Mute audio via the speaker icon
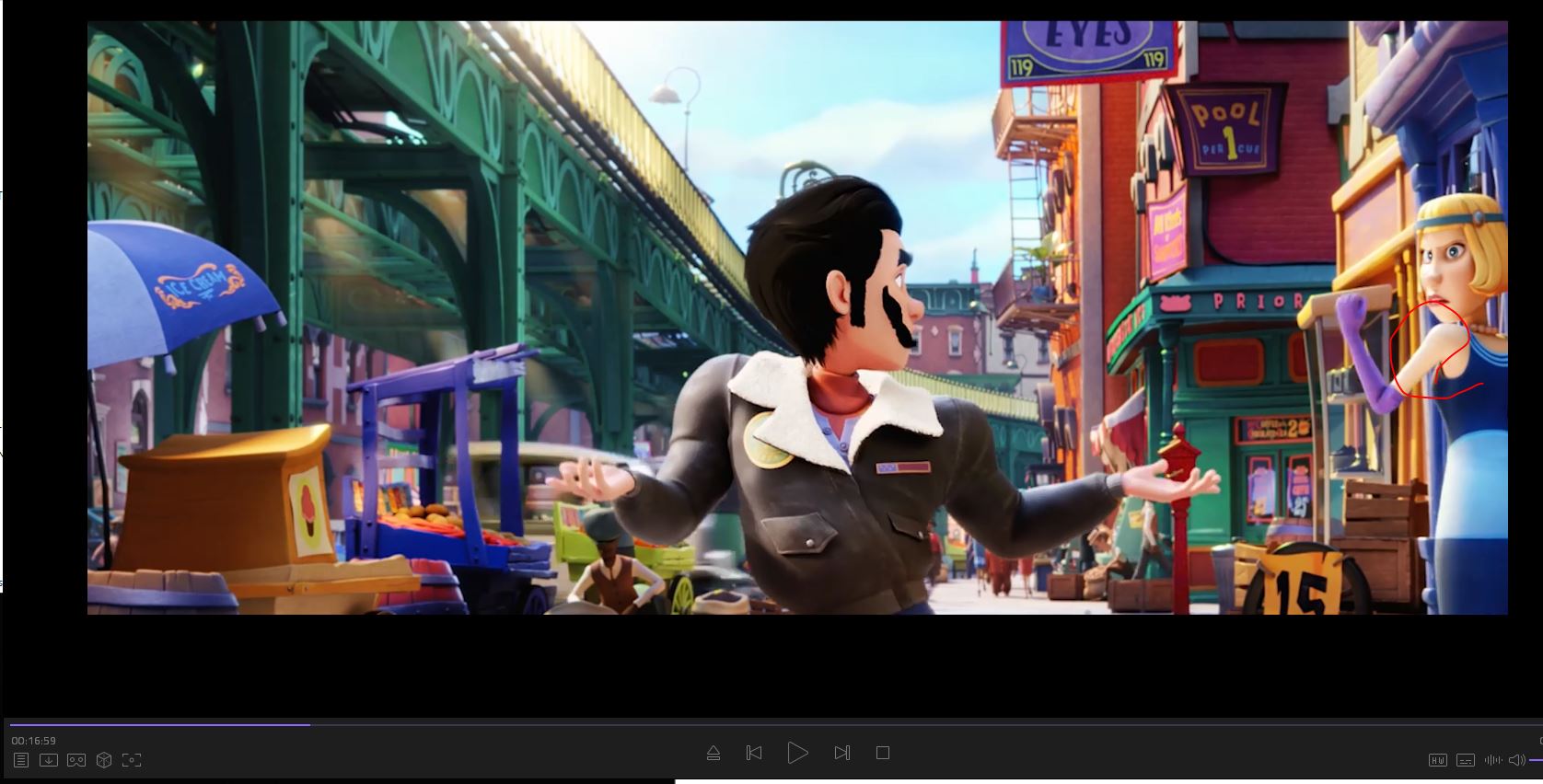This screenshot has width=1543, height=784. click(x=1516, y=760)
